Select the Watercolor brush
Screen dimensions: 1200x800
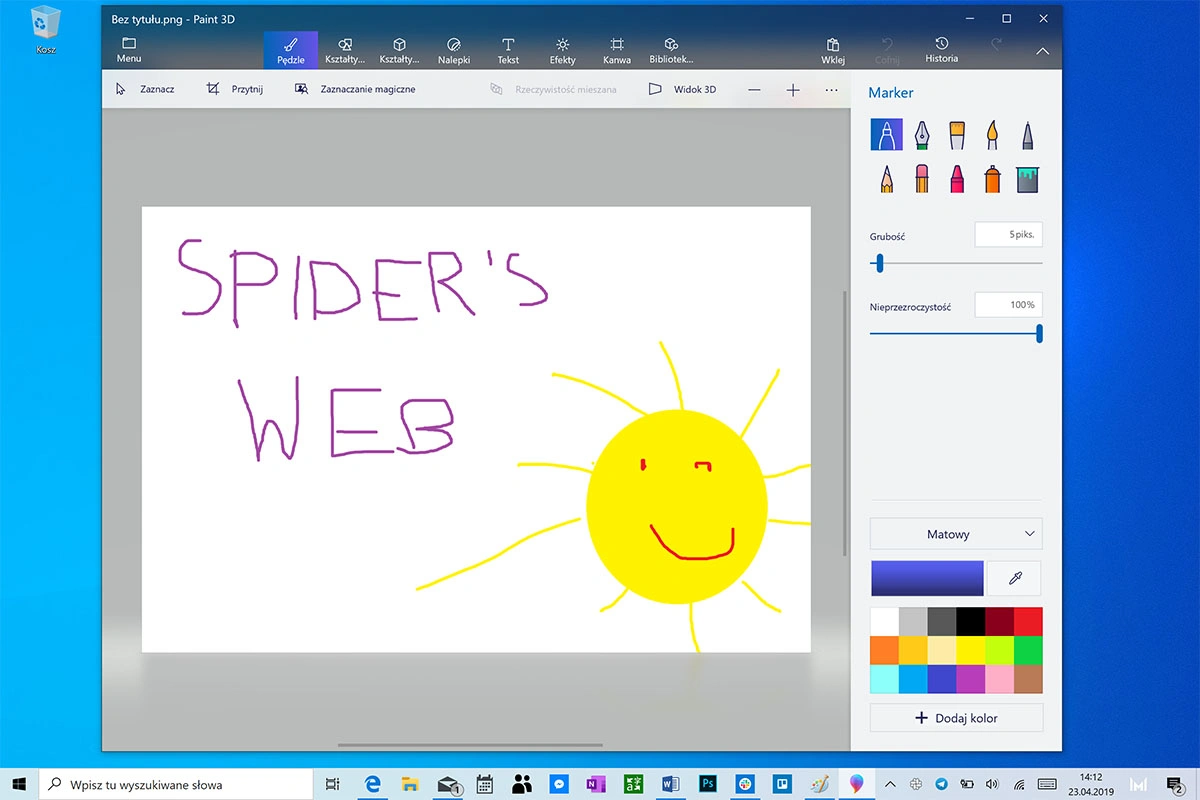992,135
